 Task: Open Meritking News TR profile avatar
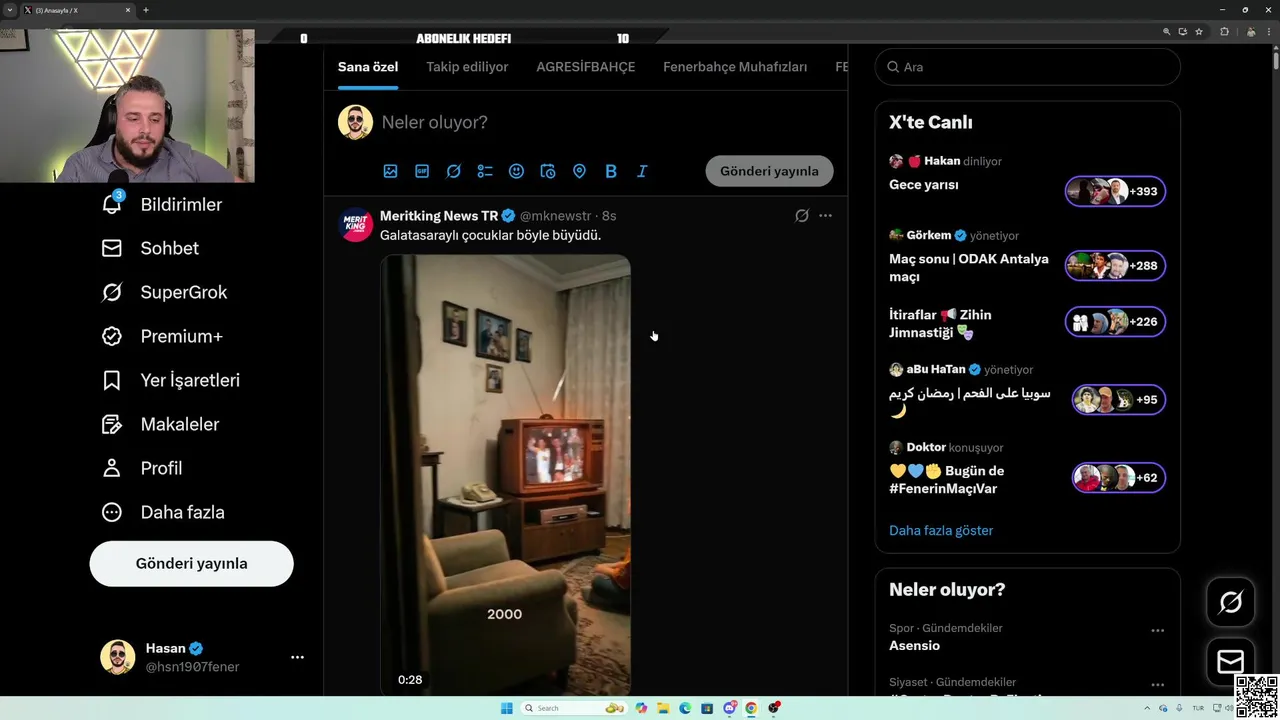coord(356,225)
